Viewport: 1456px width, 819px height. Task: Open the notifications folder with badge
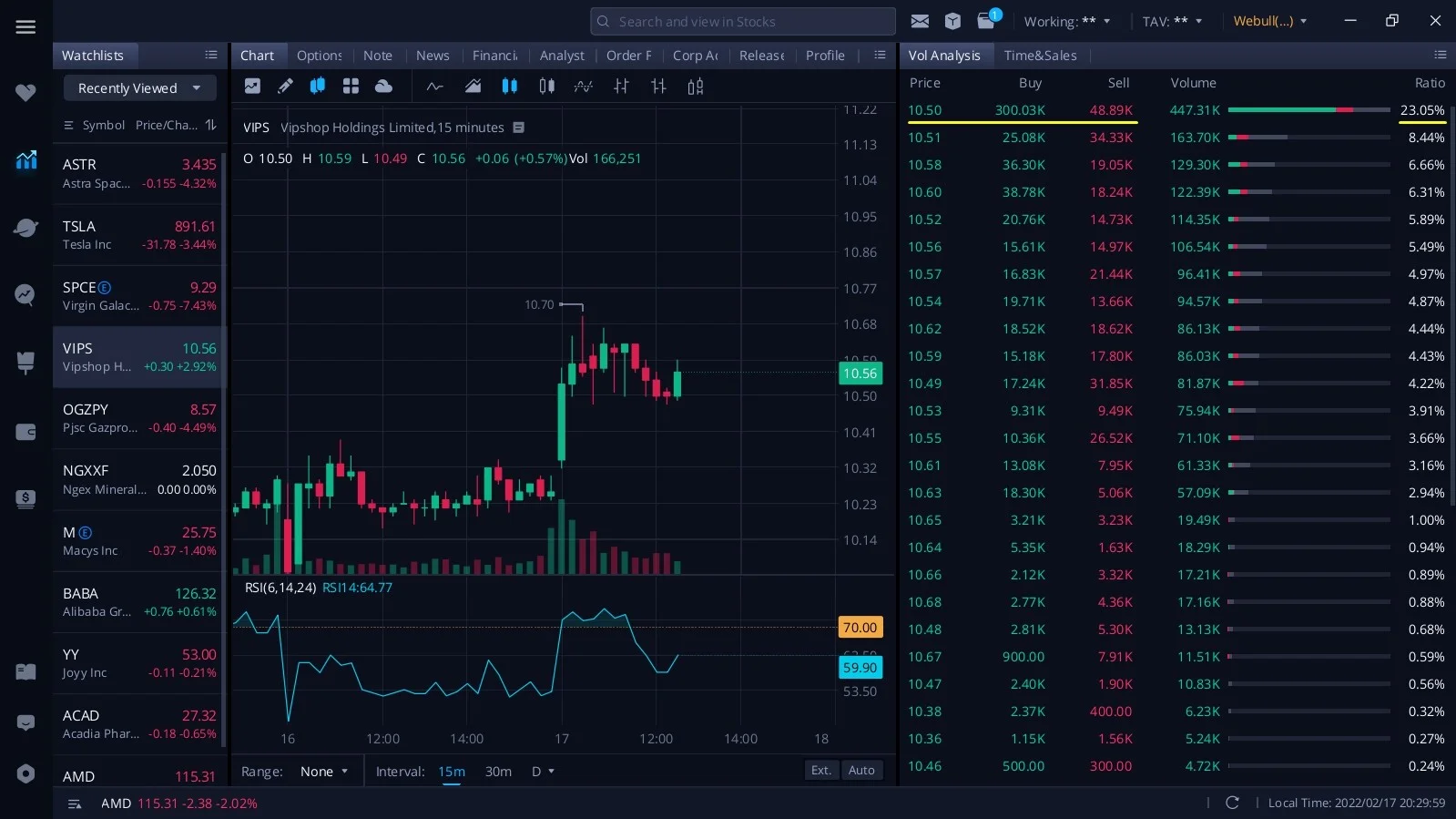[x=988, y=19]
